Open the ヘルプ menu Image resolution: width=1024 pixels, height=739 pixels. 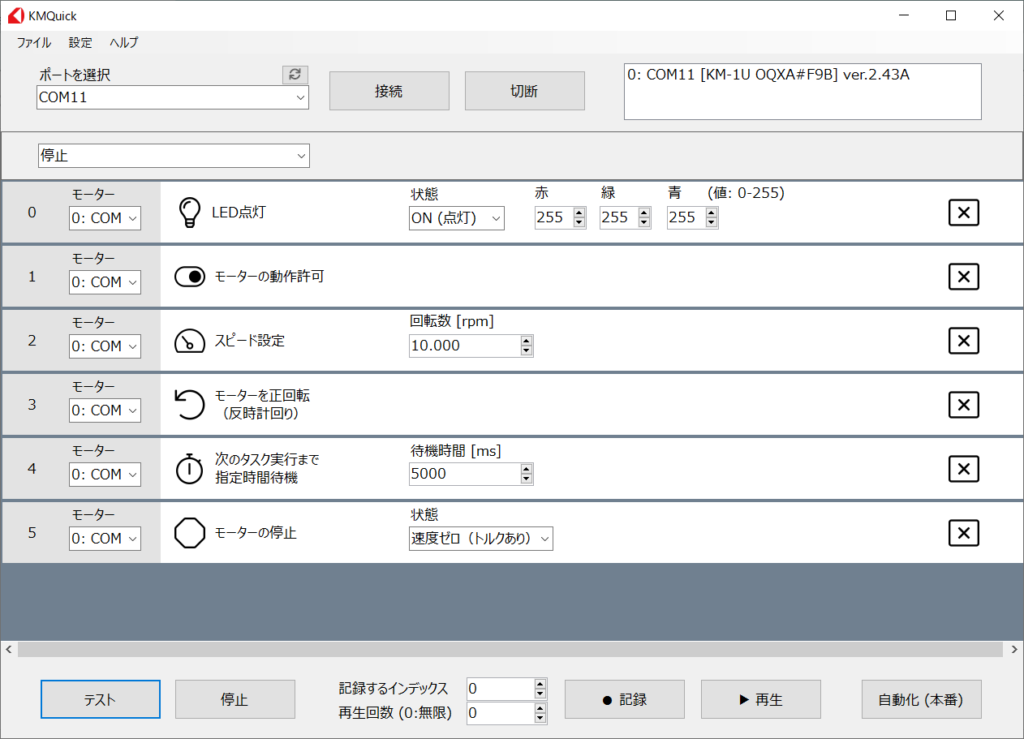coord(124,42)
